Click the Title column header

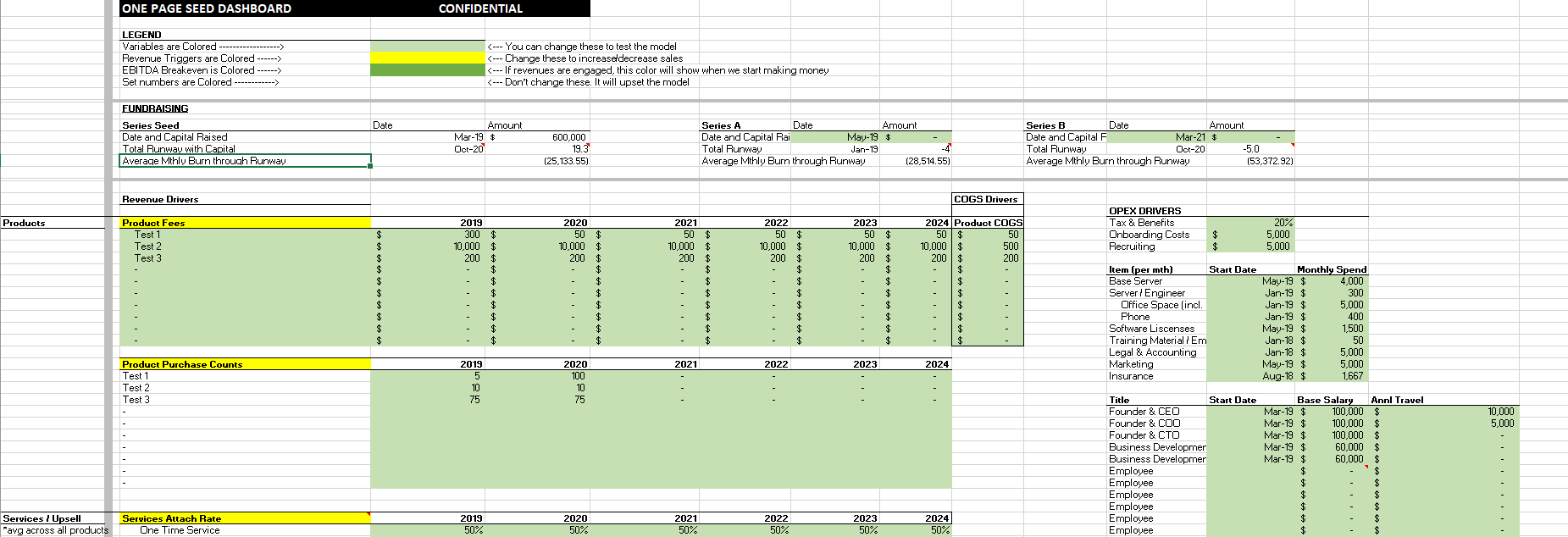click(1119, 400)
